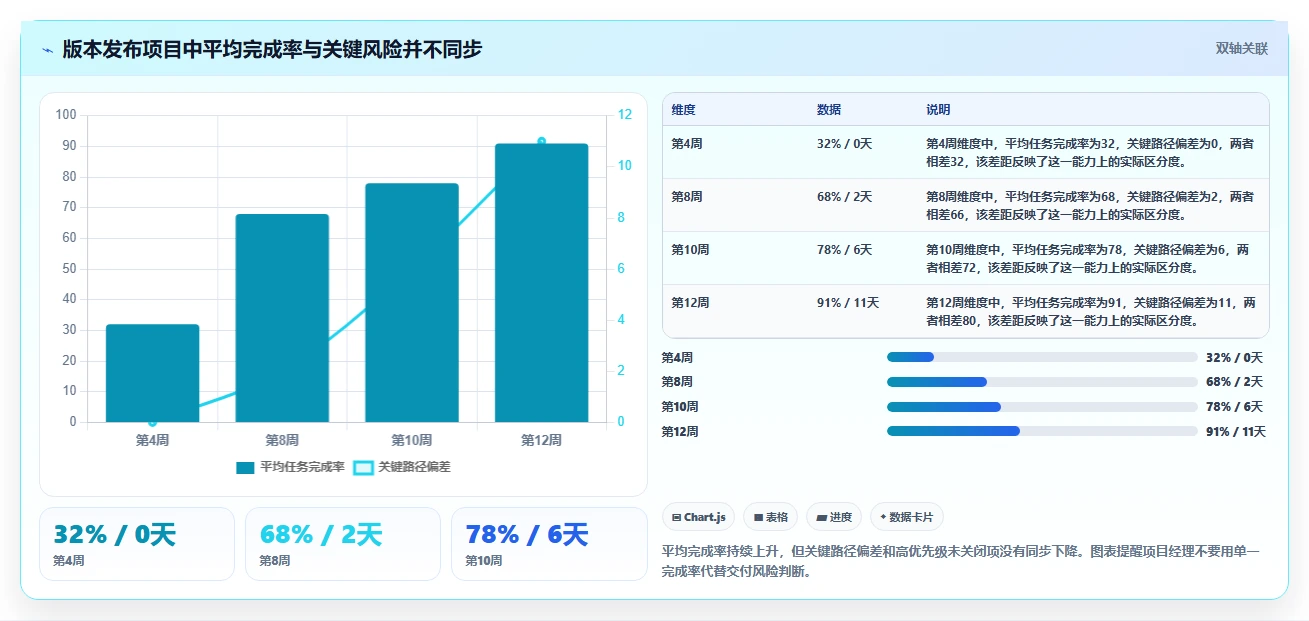Open the 68% / 2天 data card
1309x621 pixels.
[343, 544]
